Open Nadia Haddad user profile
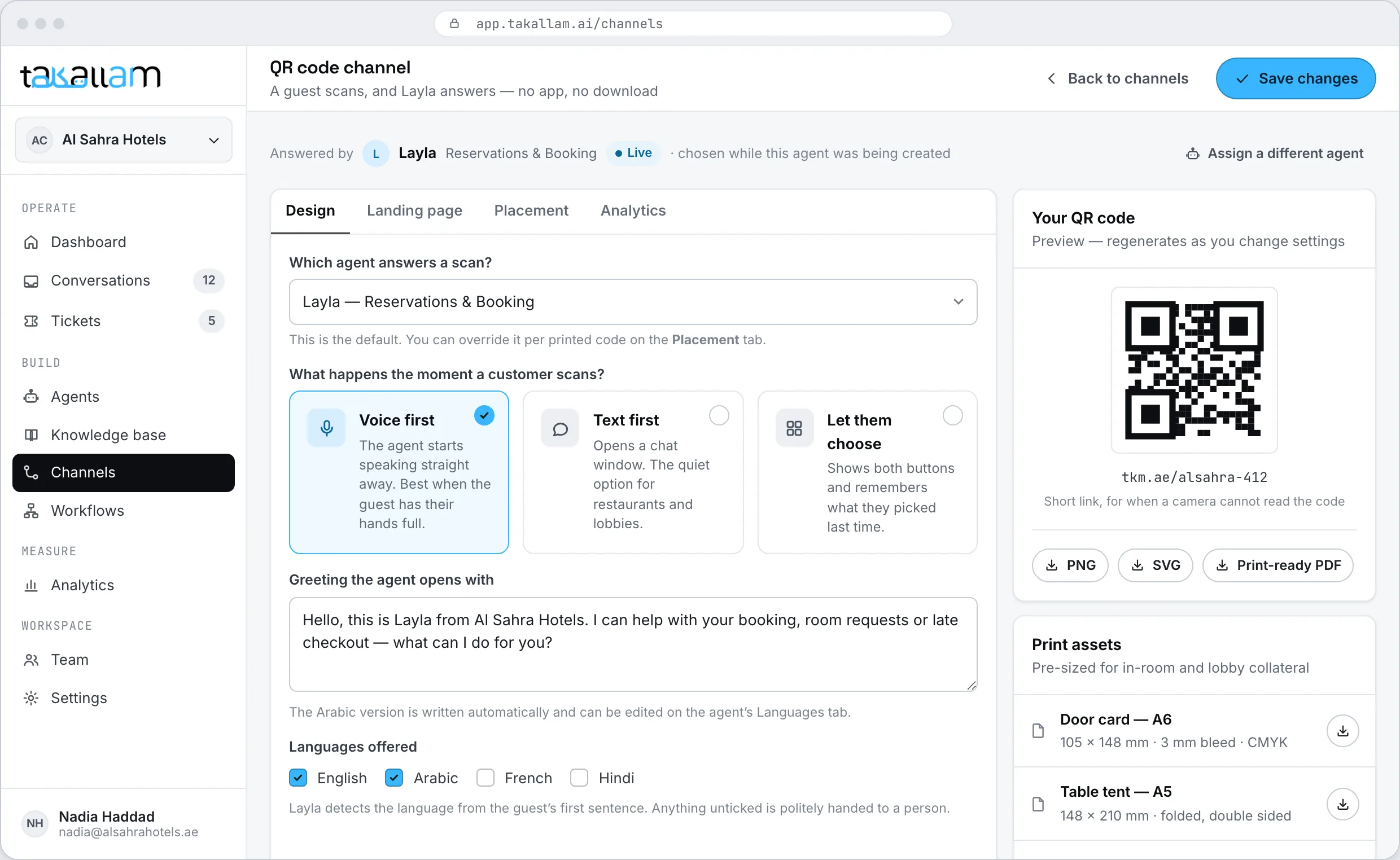The width and height of the screenshot is (1400, 860). pos(123,823)
